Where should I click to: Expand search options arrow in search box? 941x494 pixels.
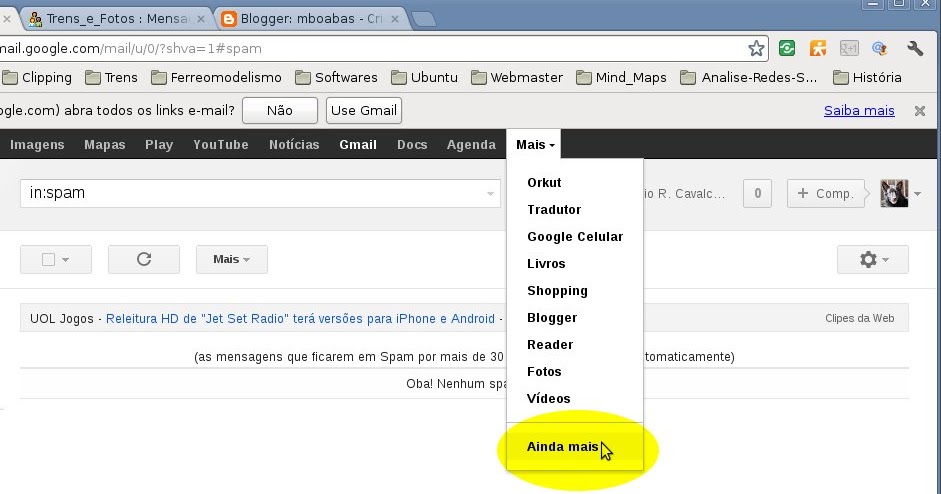tap(490, 194)
